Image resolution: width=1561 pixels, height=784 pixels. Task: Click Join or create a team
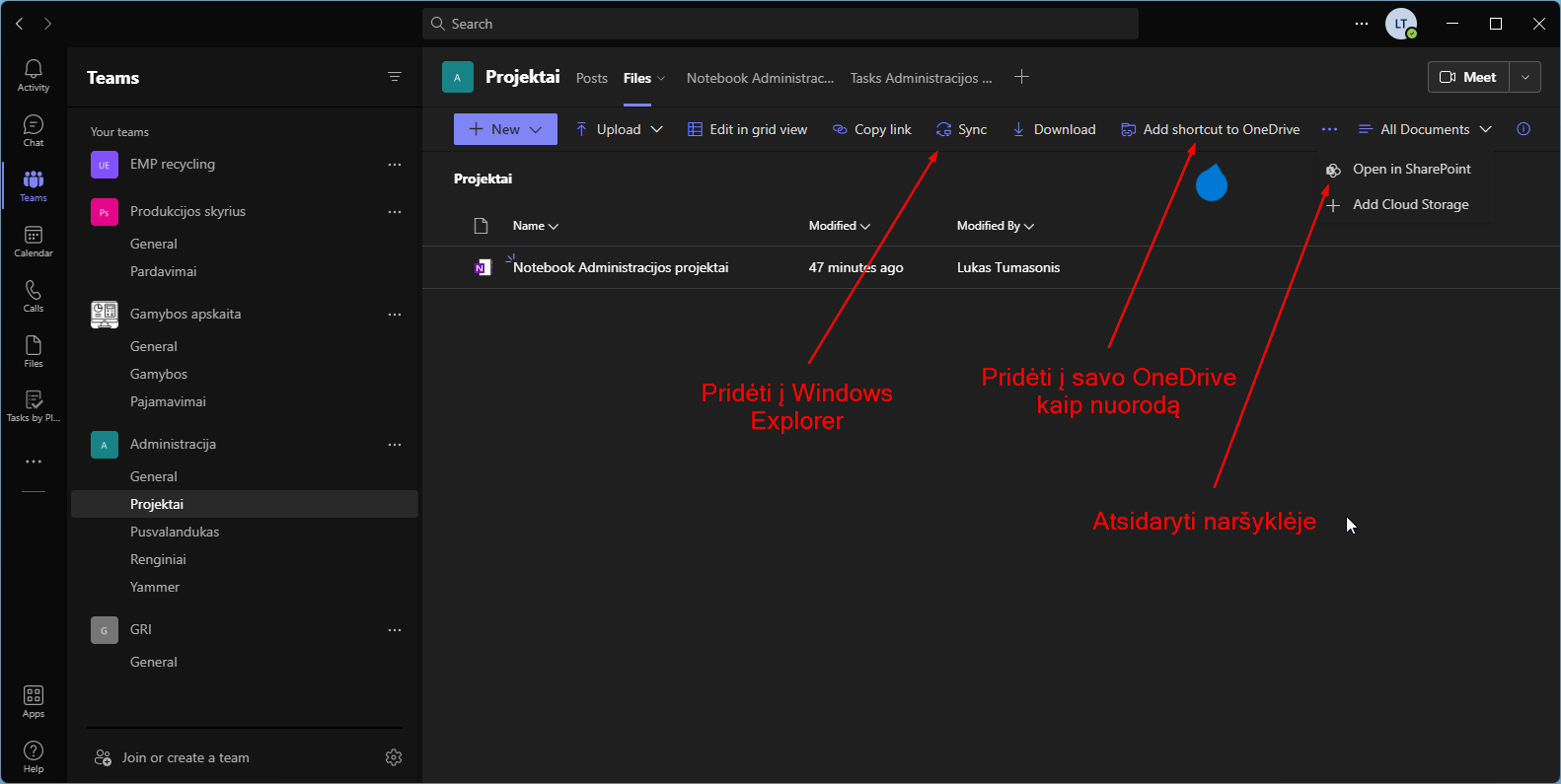point(185,757)
